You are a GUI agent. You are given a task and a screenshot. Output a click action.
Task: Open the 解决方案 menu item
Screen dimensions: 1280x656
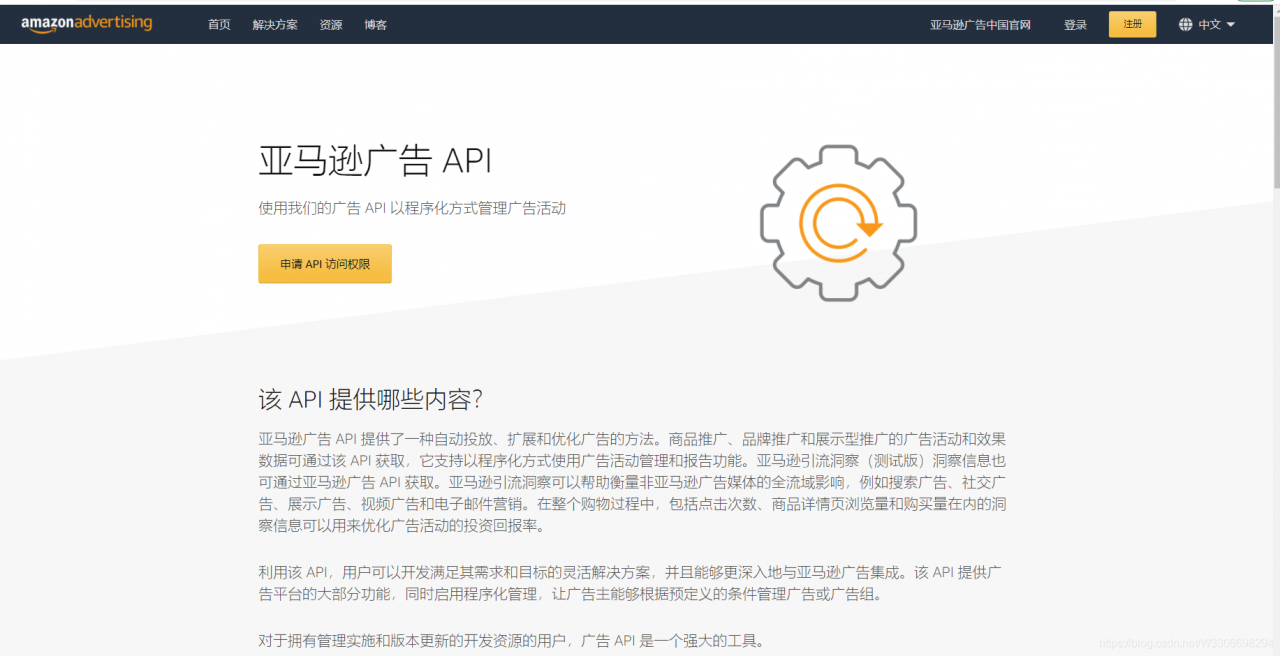(x=275, y=25)
